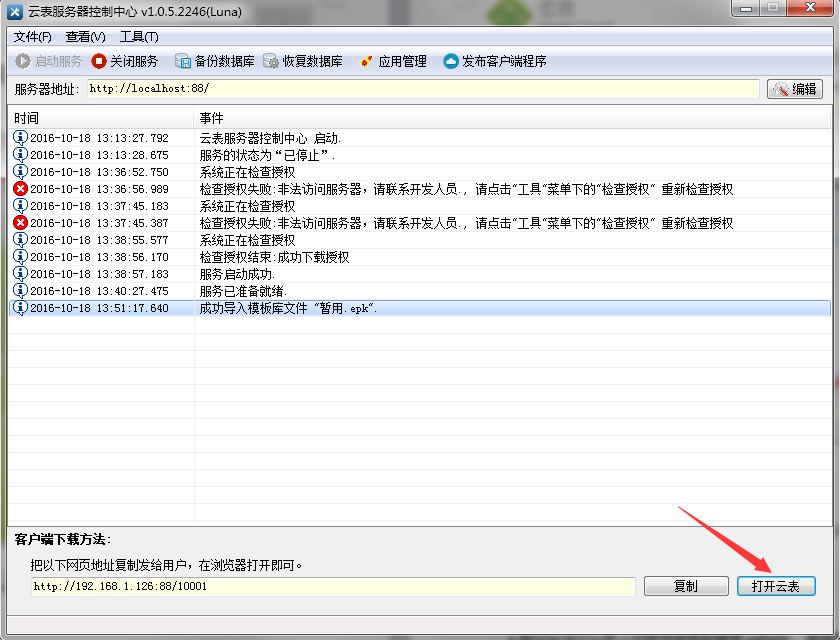Open the 文件(F) menu

(33, 37)
